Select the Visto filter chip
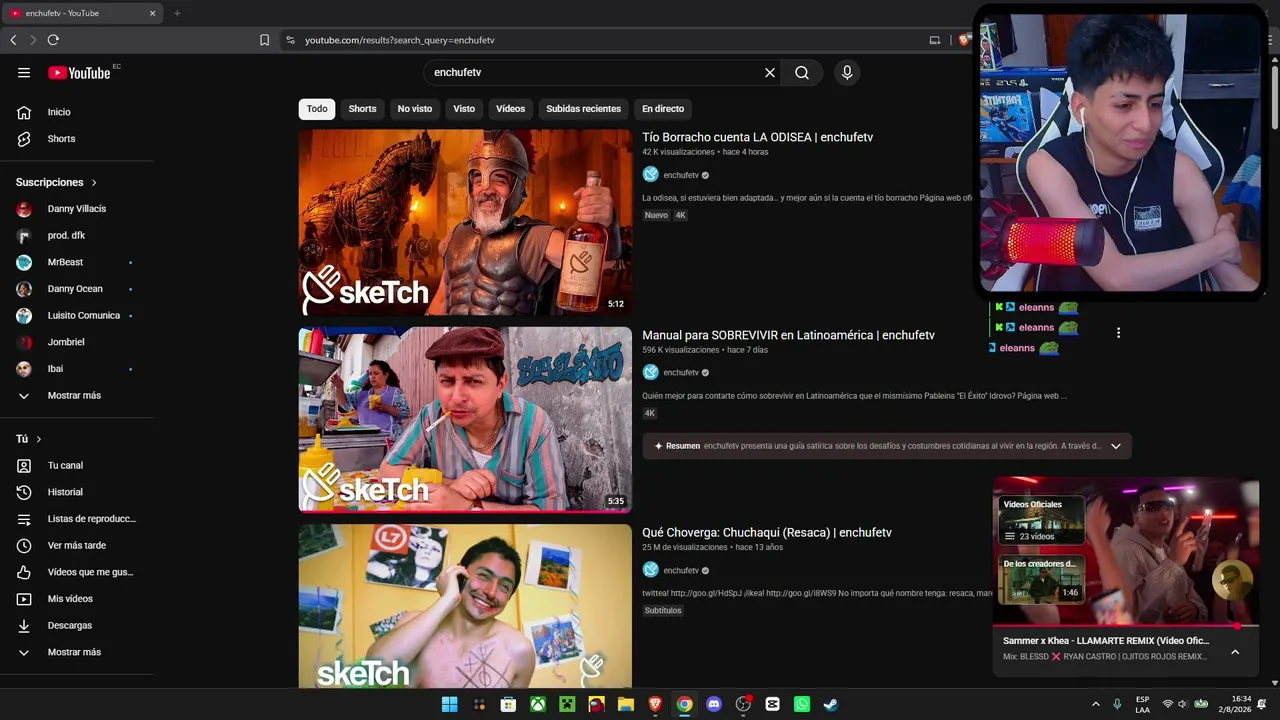Image resolution: width=1280 pixels, height=720 pixels. click(464, 109)
